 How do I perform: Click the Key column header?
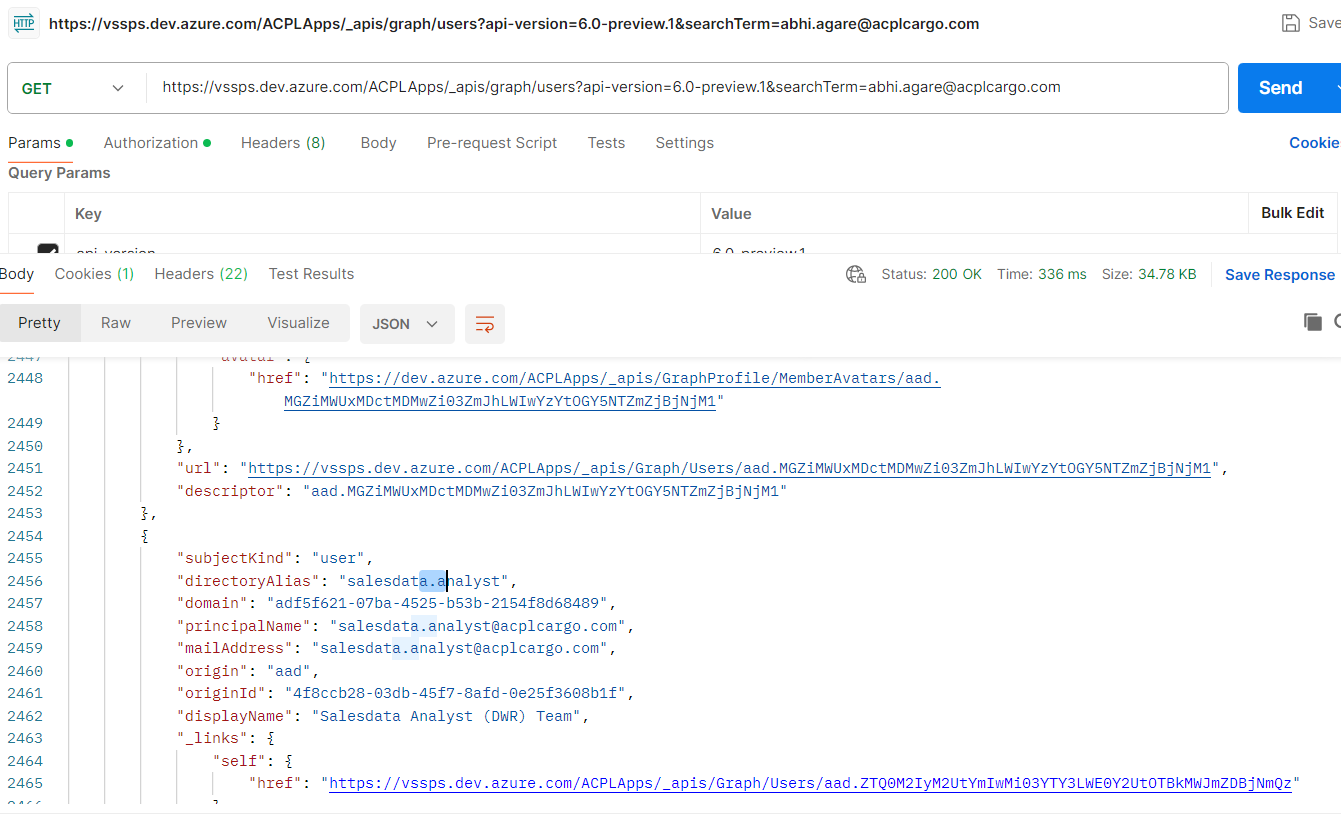[88, 214]
